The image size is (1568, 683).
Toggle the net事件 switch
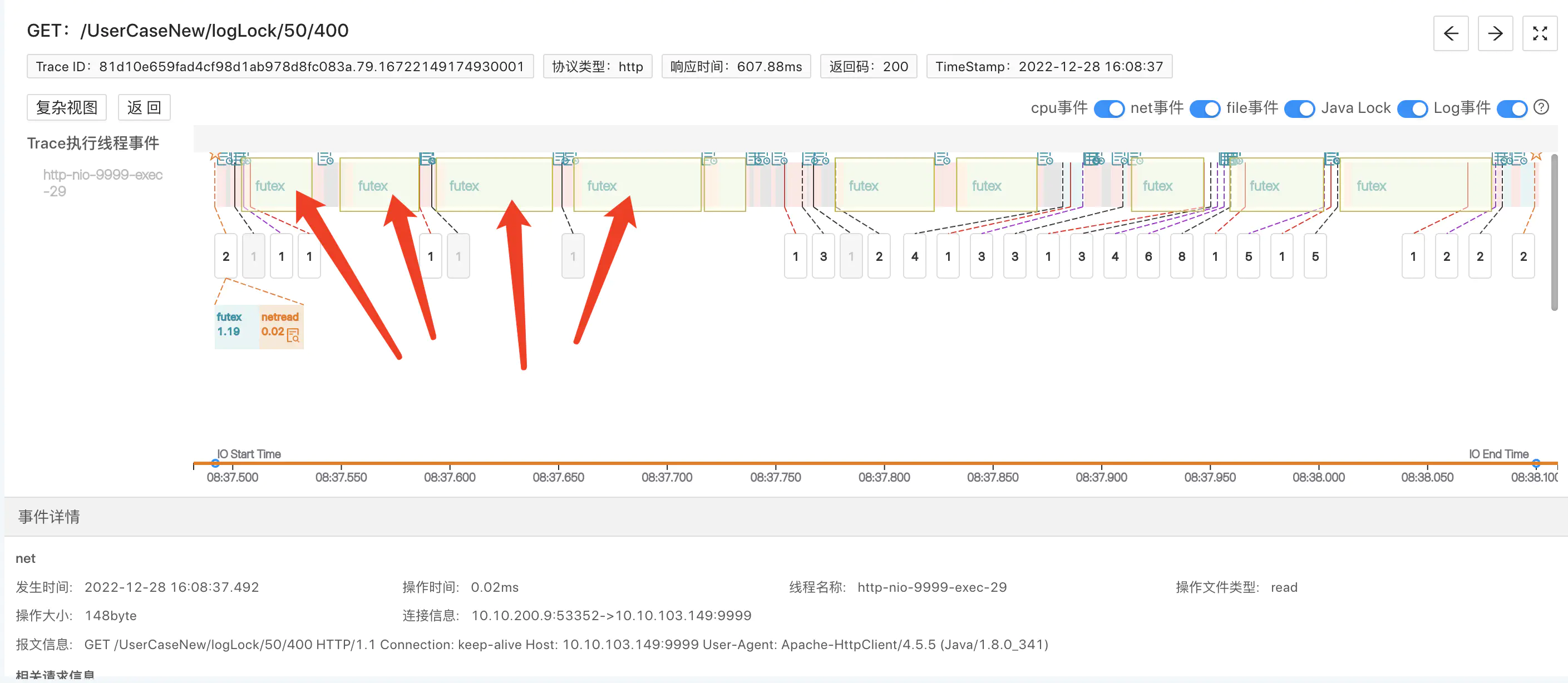click(1204, 108)
